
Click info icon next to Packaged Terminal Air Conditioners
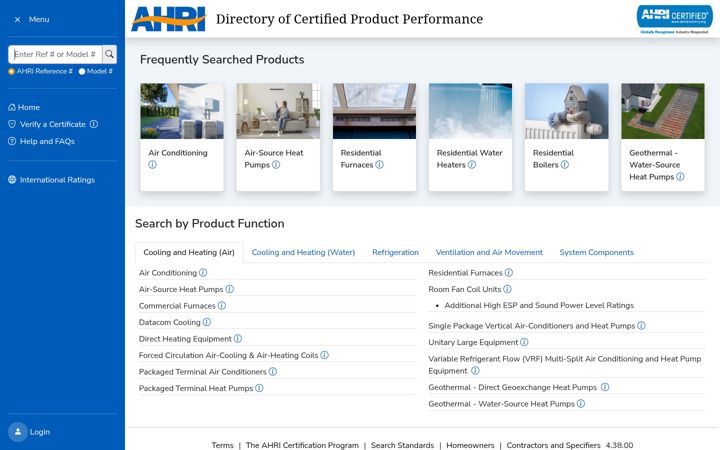coord(272,371)
